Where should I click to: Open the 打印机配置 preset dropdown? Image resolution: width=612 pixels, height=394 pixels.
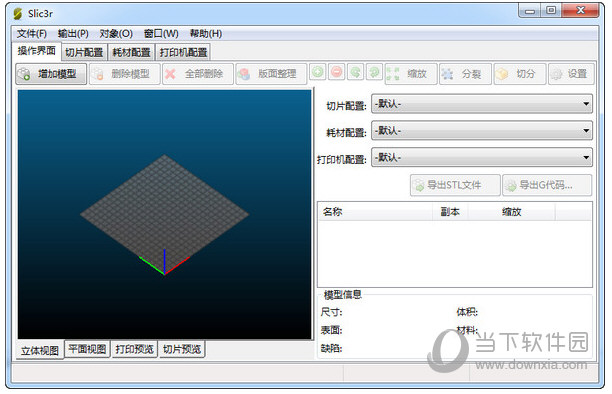pos(482,157)
